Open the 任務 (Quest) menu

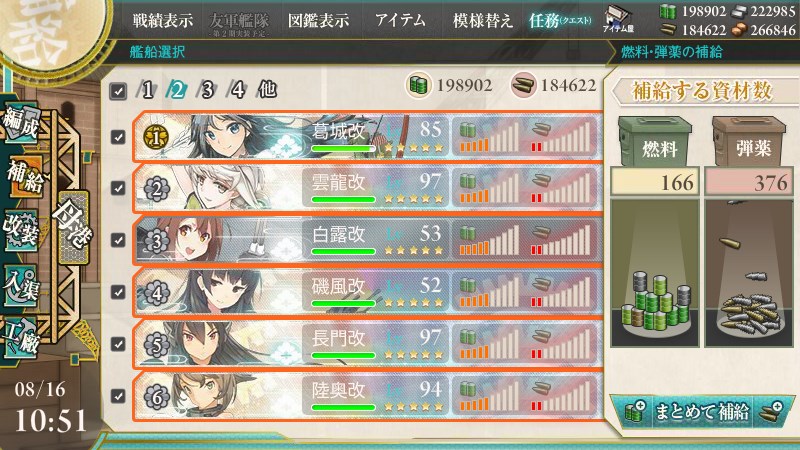(x=560, y=20)
